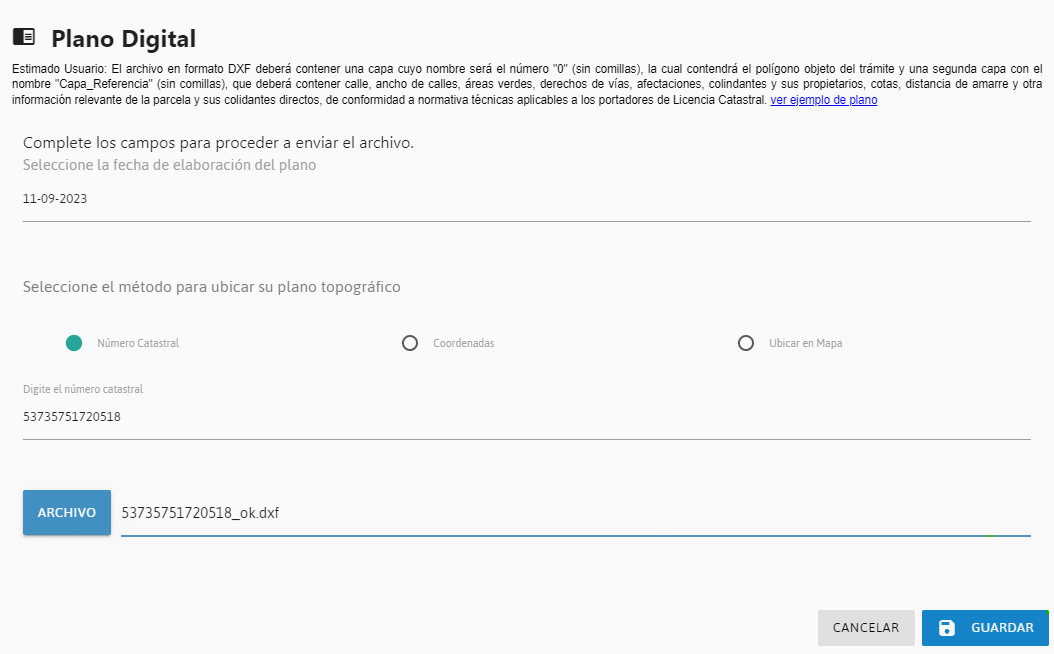Open the ver ejemplo de plano link

click(823, 100)
